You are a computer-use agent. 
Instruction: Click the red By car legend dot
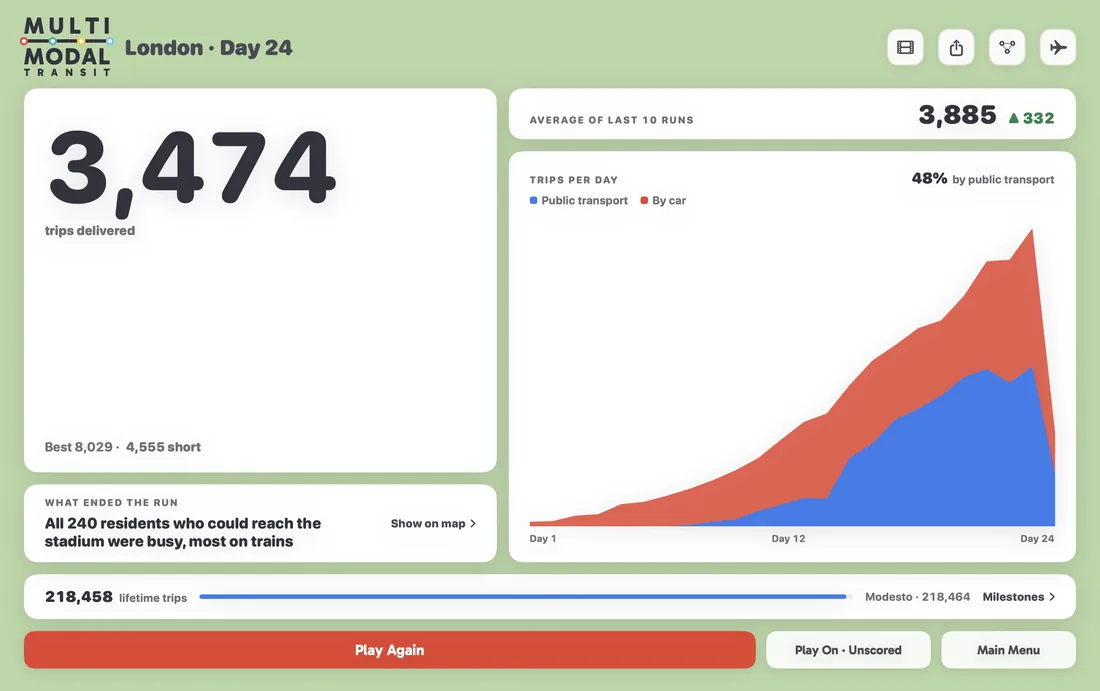pyautogui.click(x=644, y=201)
